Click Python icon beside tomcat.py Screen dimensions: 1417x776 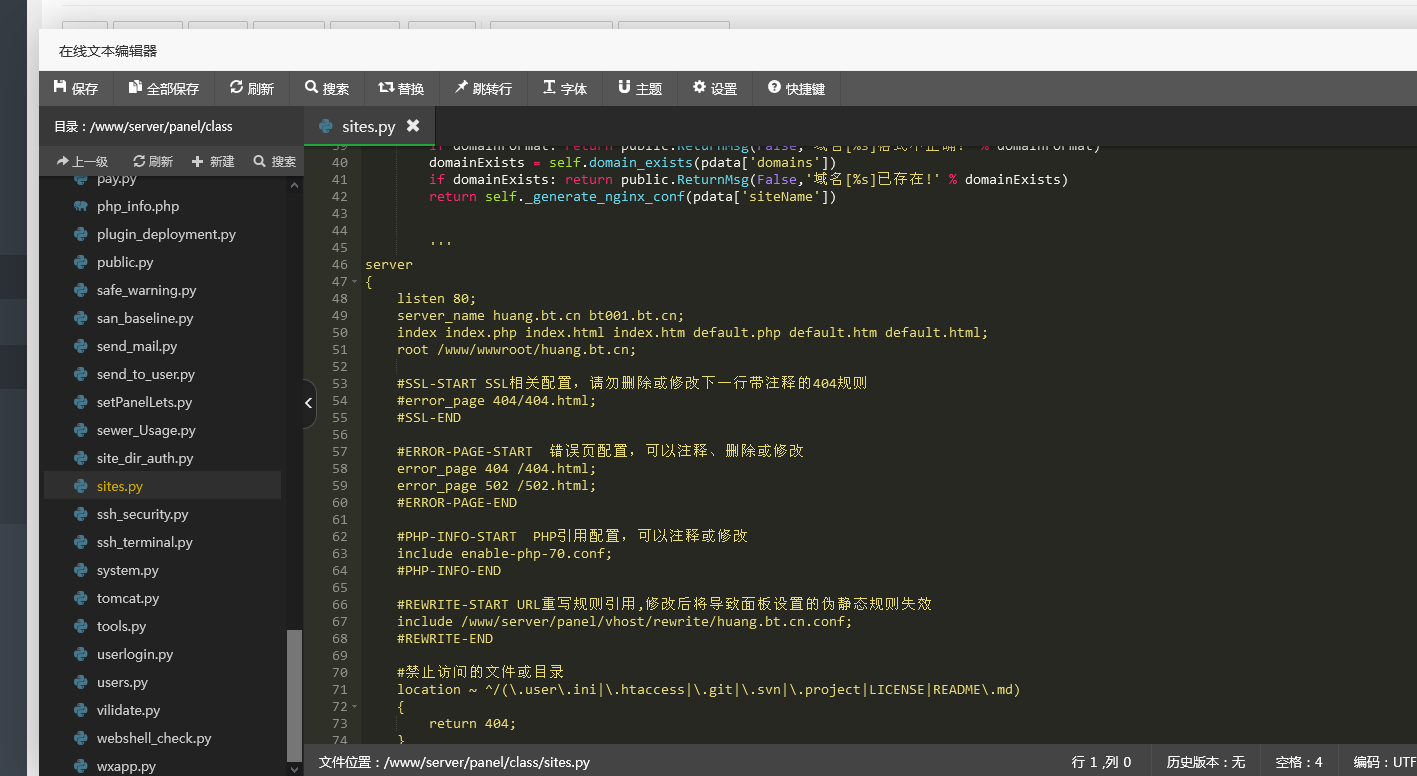80,598
